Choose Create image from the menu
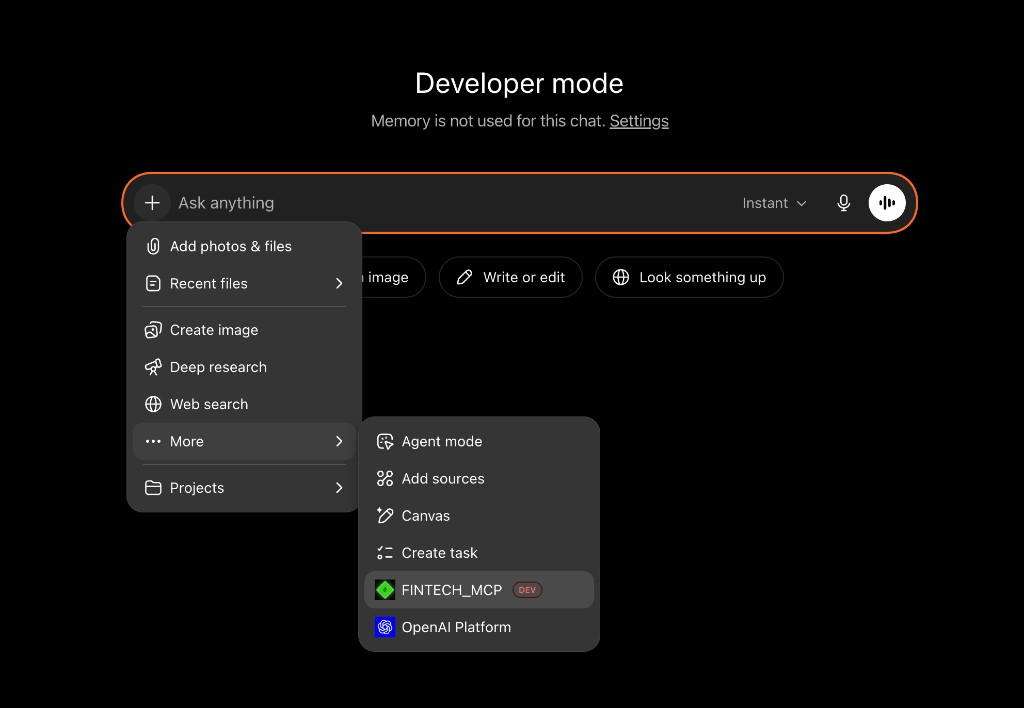The height and width of the screenshot is (708, 1024). pyautogui.click(x=244, y=330)
